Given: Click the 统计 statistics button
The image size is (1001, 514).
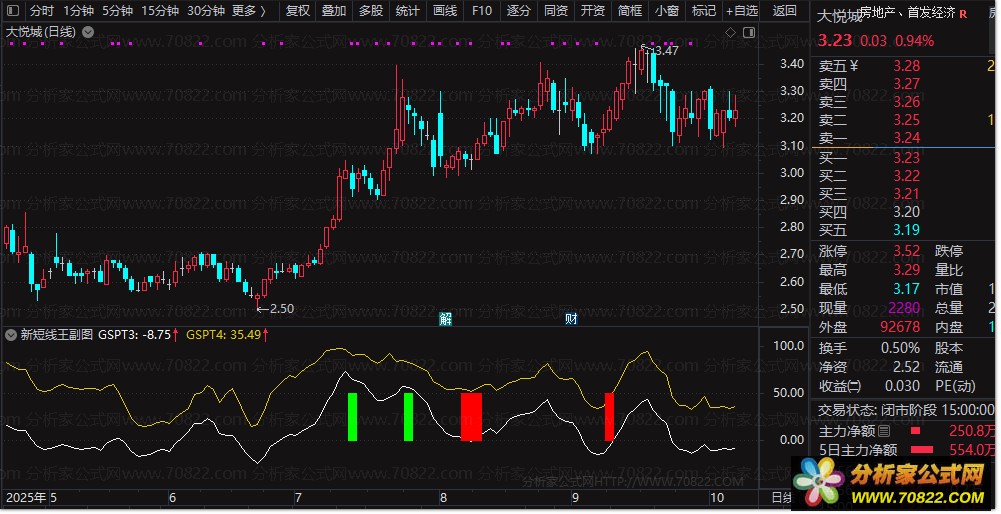Looking at the screenshot, I should point(408,10).
